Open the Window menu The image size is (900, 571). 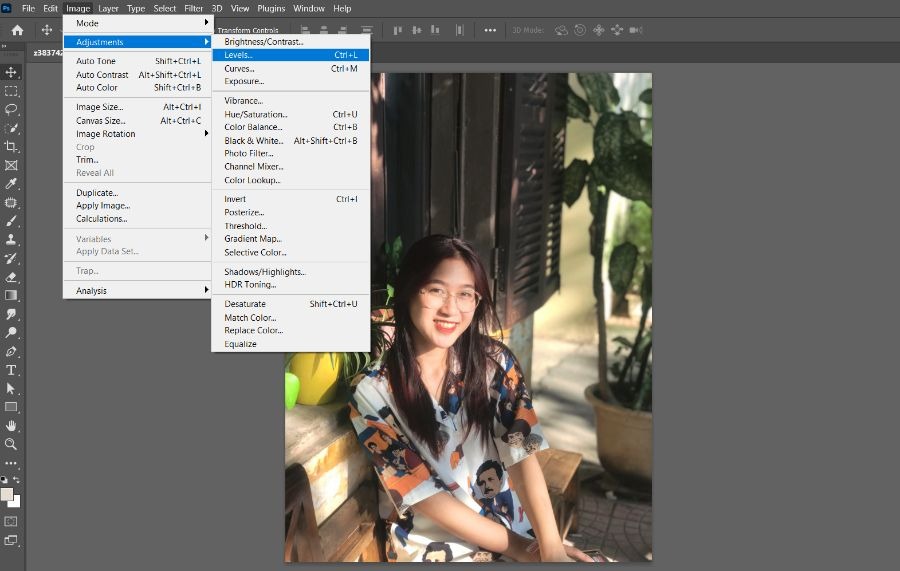tap(309, 8)
